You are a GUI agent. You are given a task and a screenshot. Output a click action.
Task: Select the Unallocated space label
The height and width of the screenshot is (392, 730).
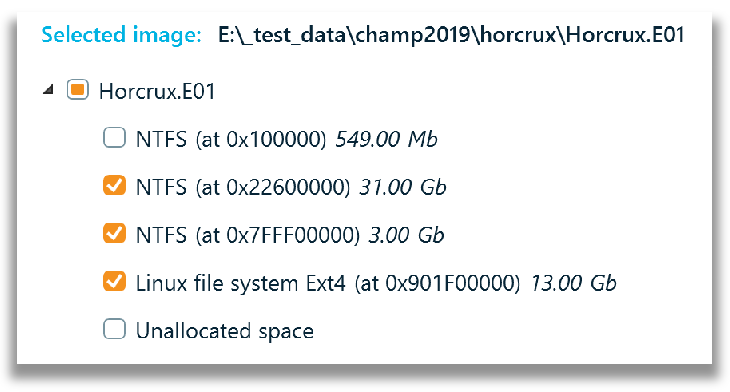[x=225, y=331]
